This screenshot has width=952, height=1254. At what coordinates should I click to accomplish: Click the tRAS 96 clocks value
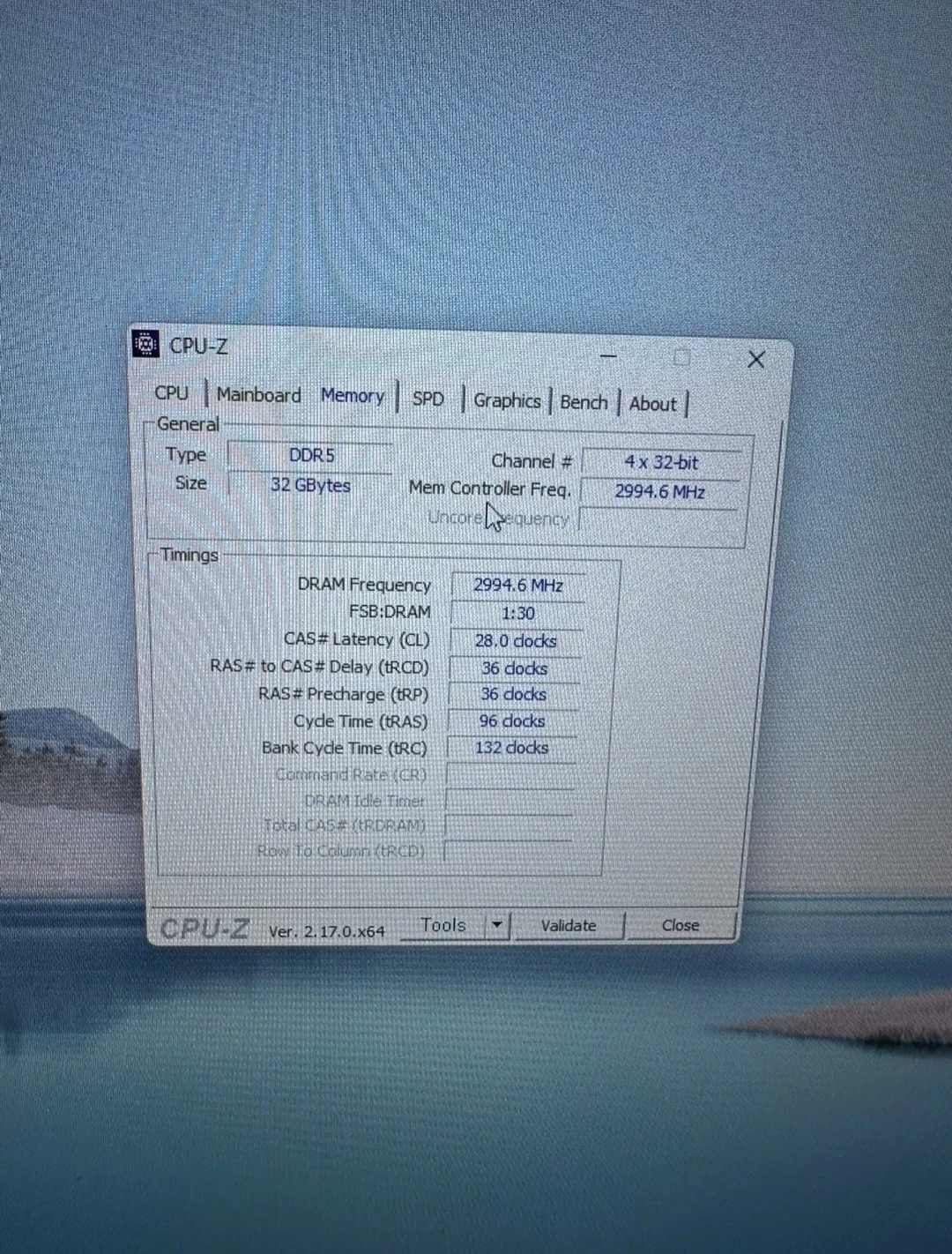512,721
